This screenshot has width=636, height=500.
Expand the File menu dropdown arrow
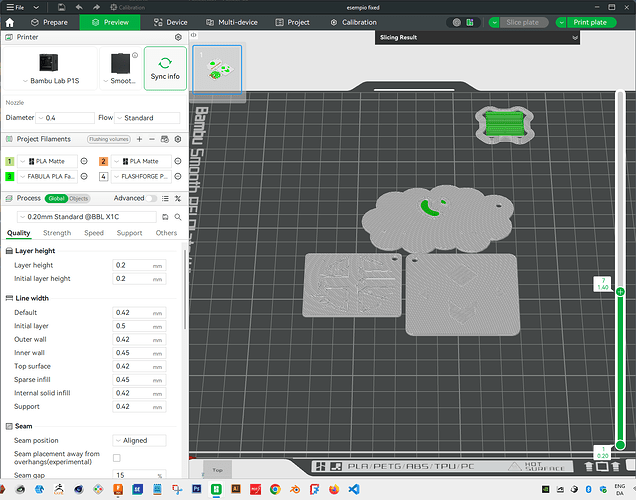[x=36, y=7]
